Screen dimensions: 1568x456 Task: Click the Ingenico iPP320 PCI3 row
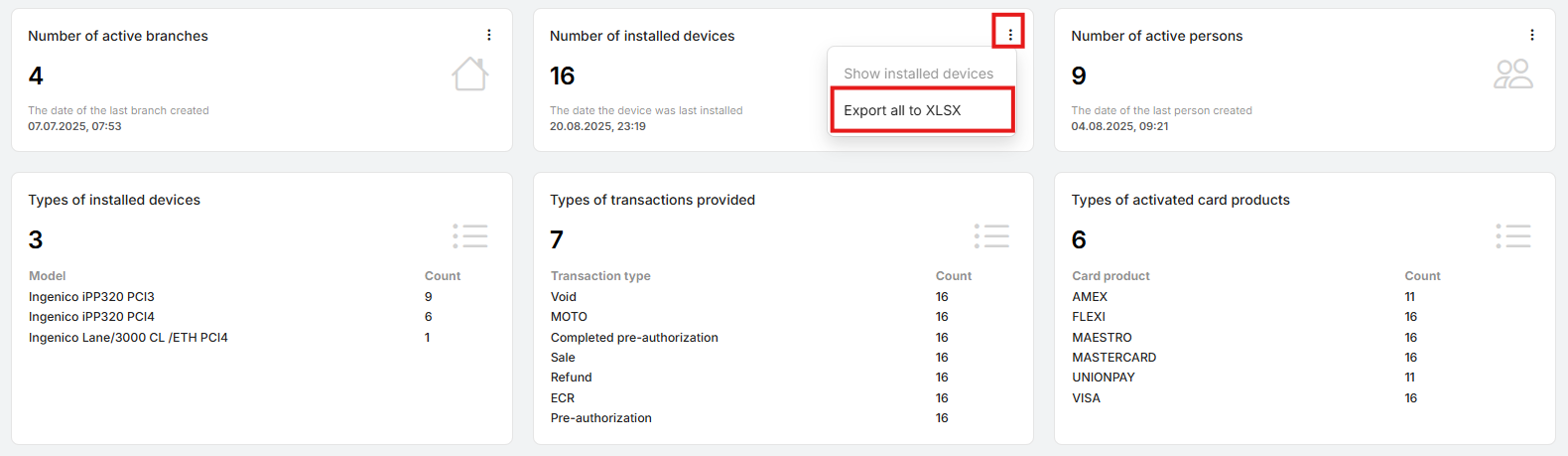click(91, 297)
